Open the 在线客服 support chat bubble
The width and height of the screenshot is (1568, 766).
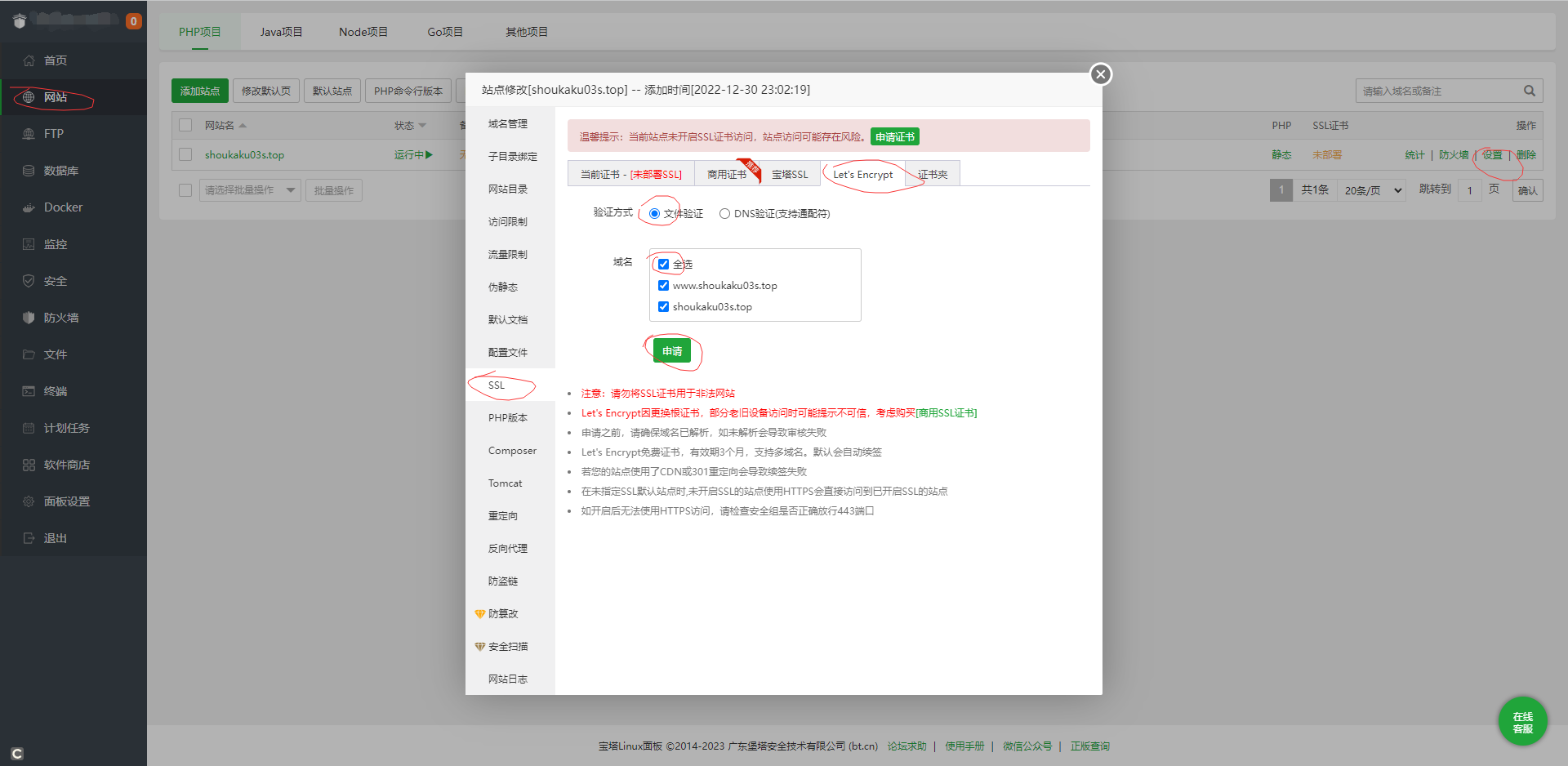(x=1522, y=721)
